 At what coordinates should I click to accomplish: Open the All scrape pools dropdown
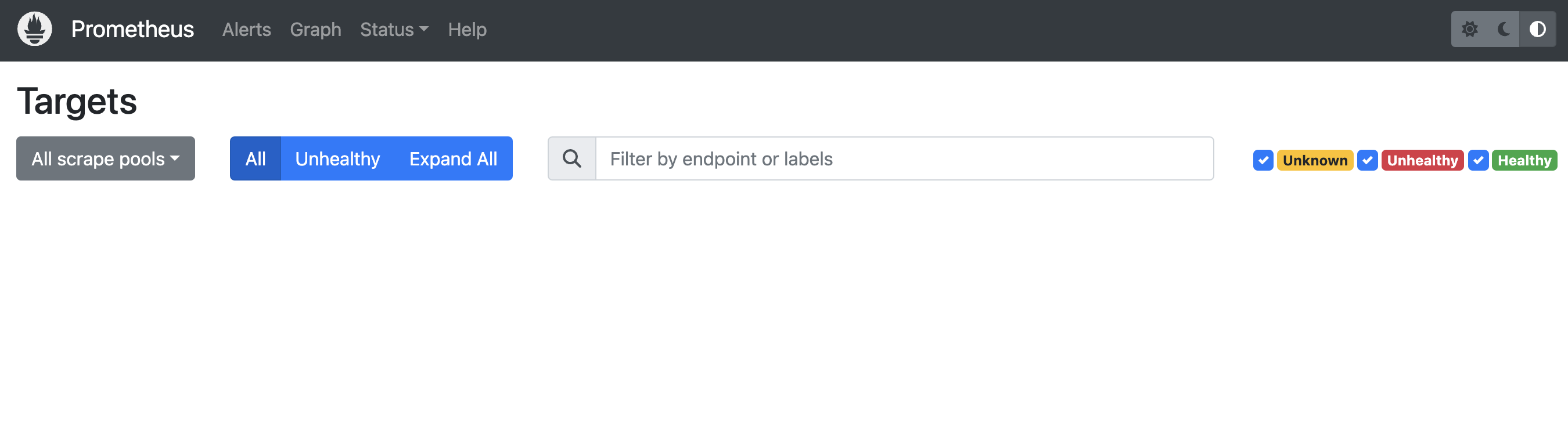coord(106,158)
